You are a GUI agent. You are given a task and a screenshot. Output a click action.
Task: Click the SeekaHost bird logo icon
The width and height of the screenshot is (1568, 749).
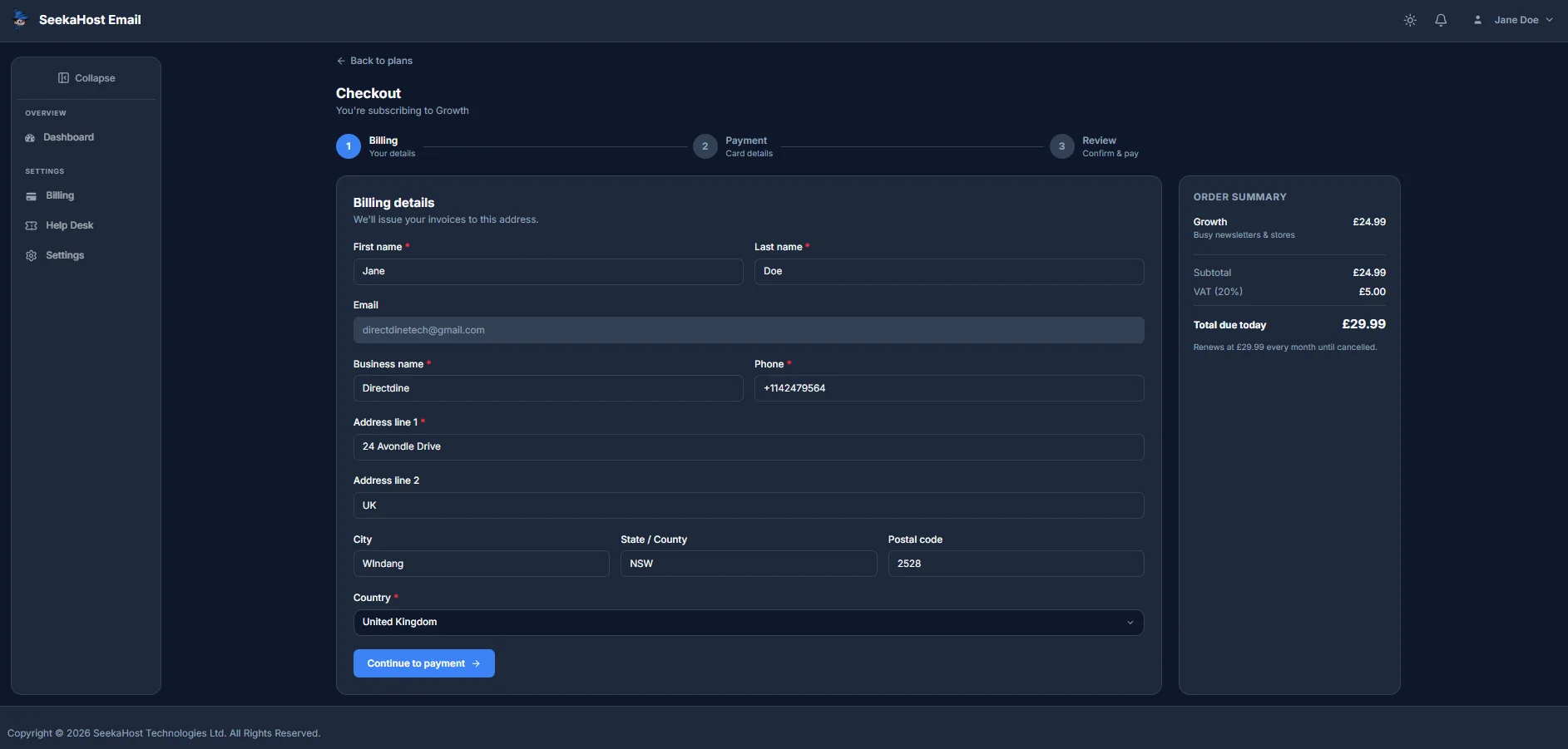tap(20, 20)
